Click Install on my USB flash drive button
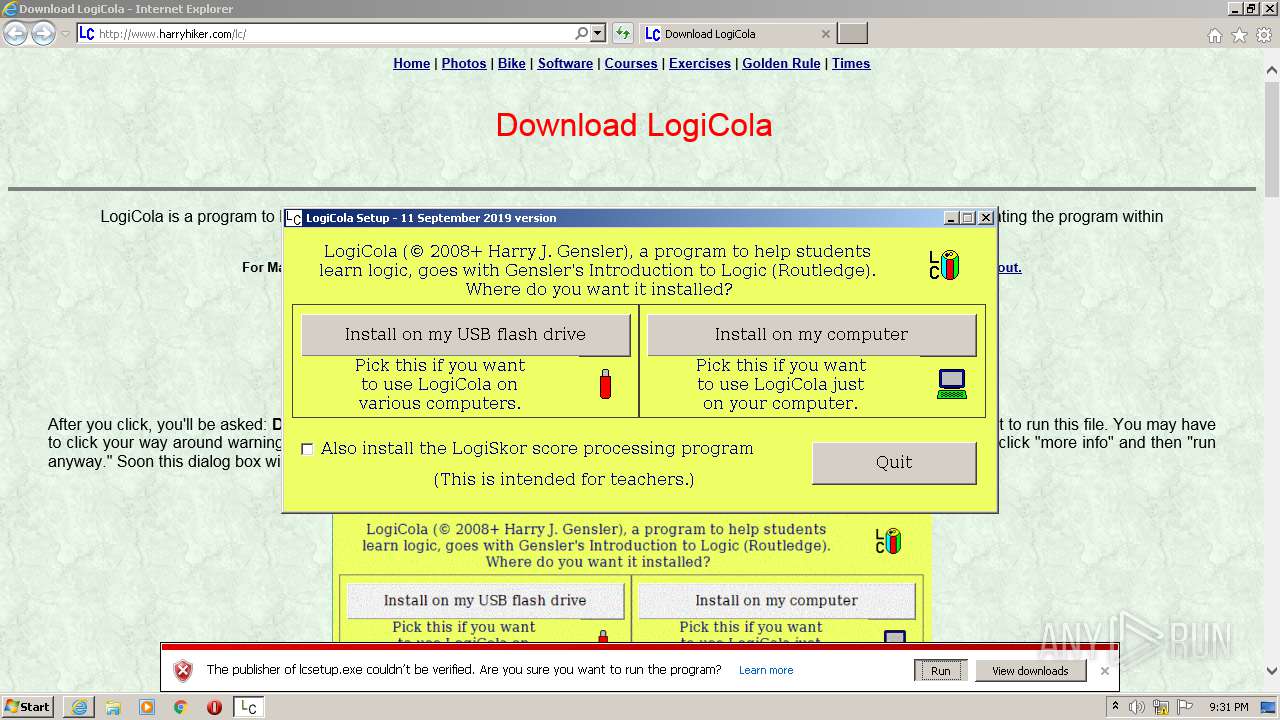Viewport: 1280px width, 720px height. [x=466, y=335]
